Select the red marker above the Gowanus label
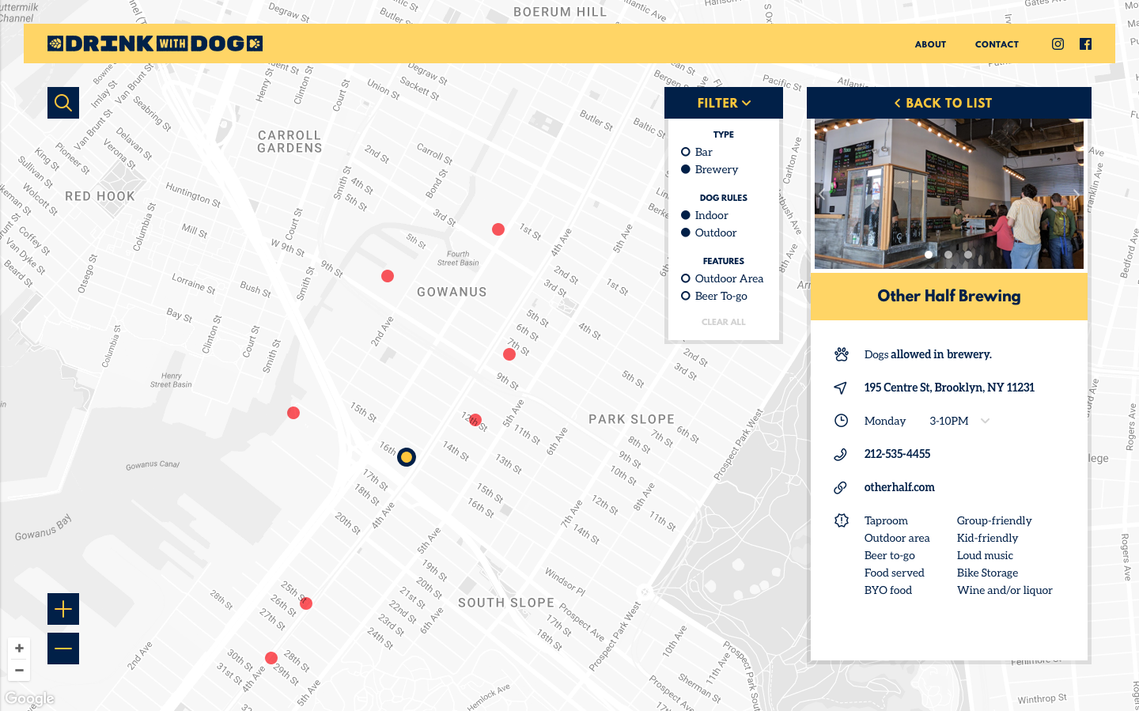The width and height of the screenshot is (1139, 711). 388,276
